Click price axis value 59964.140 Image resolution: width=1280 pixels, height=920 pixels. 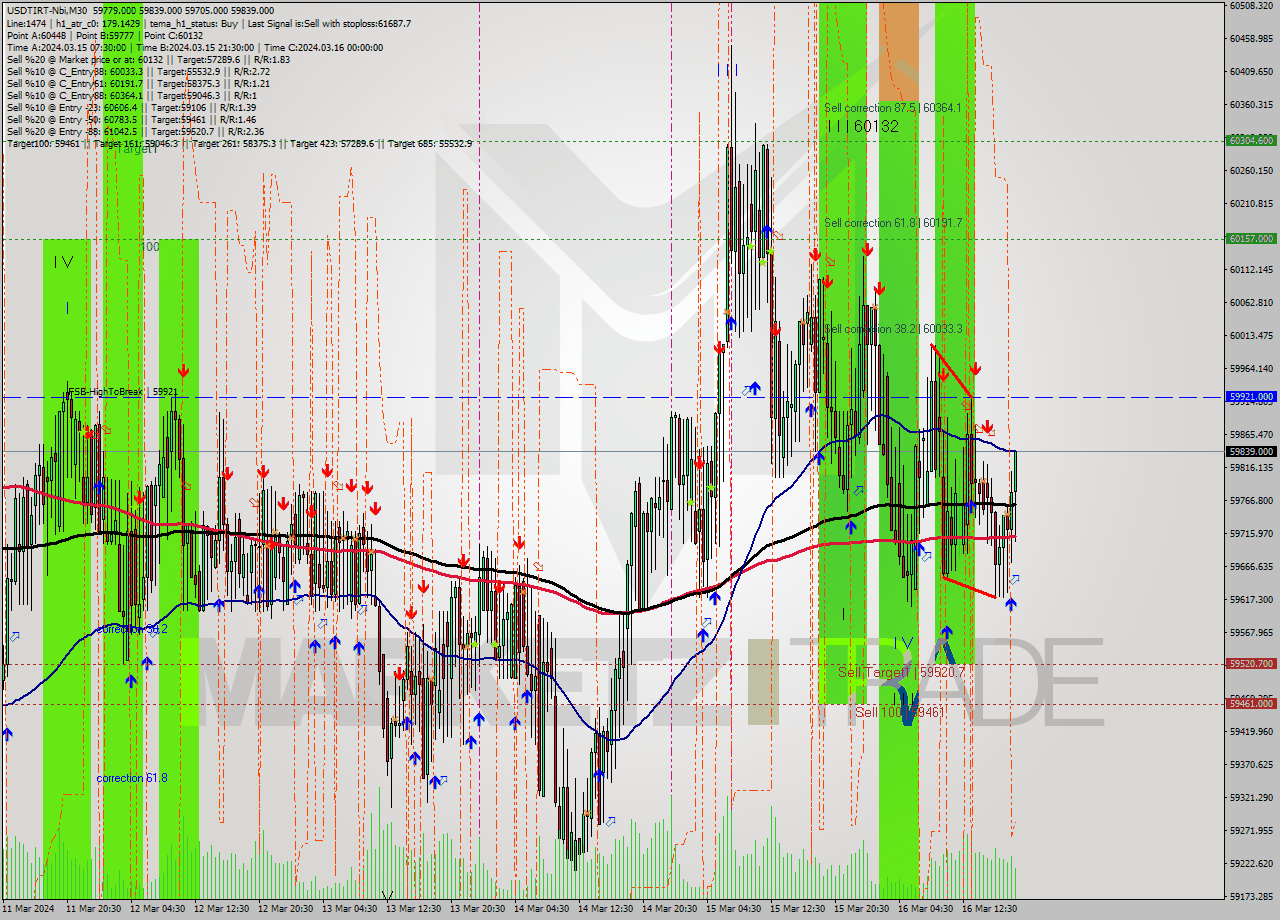pyautogui.click(x=1251, y=368)
